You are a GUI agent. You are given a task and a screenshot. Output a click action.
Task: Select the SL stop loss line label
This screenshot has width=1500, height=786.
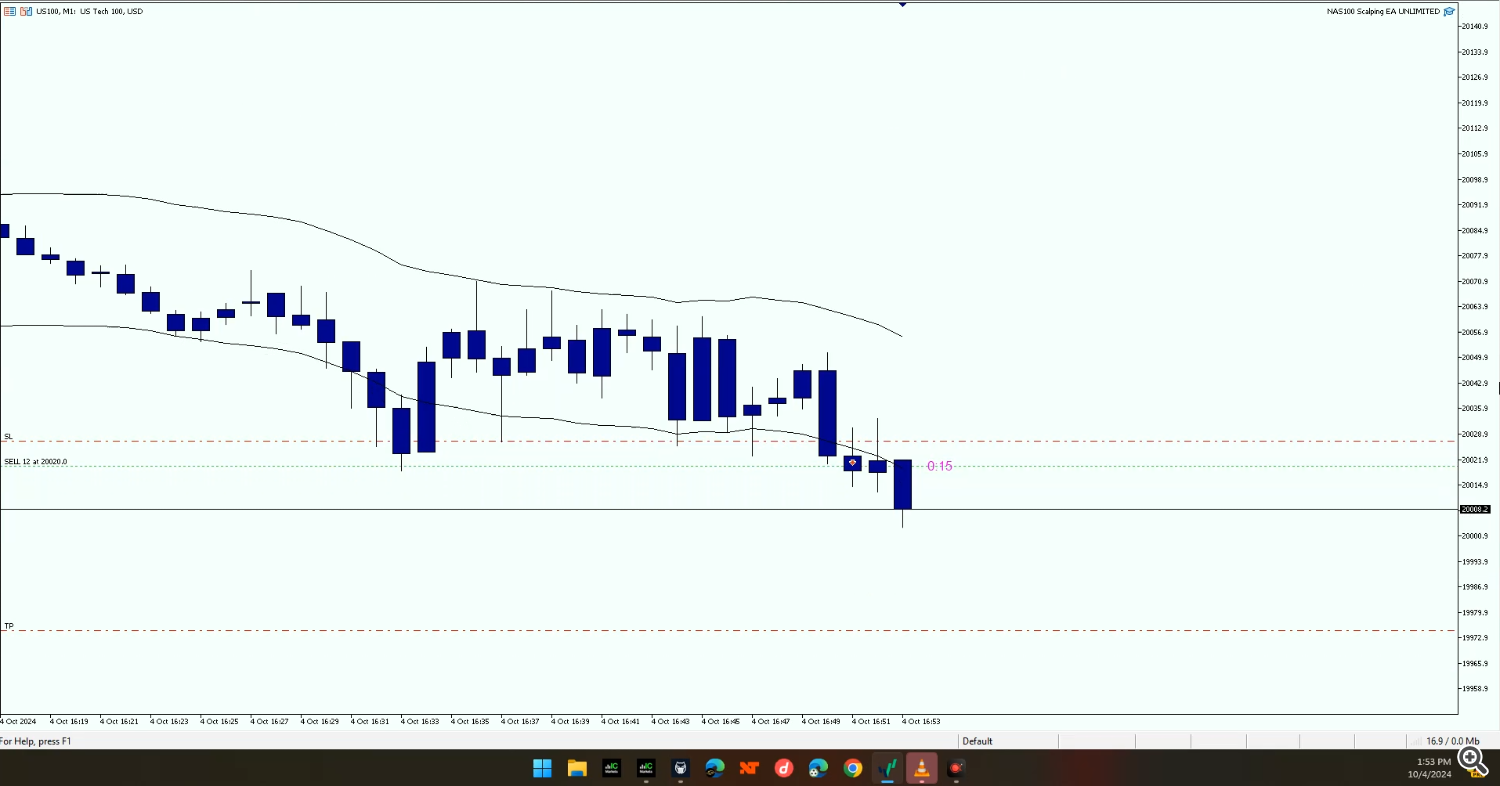(x=8, y=436)
